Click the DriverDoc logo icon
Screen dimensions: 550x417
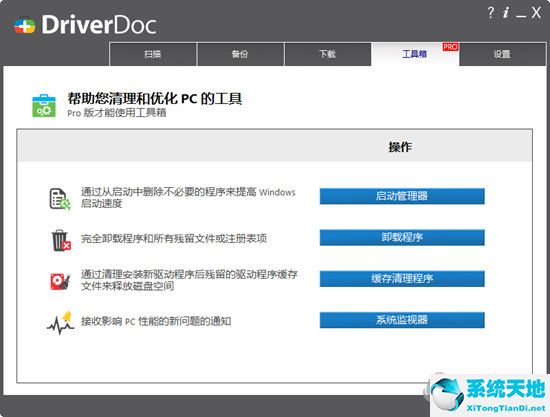point(25,25)
